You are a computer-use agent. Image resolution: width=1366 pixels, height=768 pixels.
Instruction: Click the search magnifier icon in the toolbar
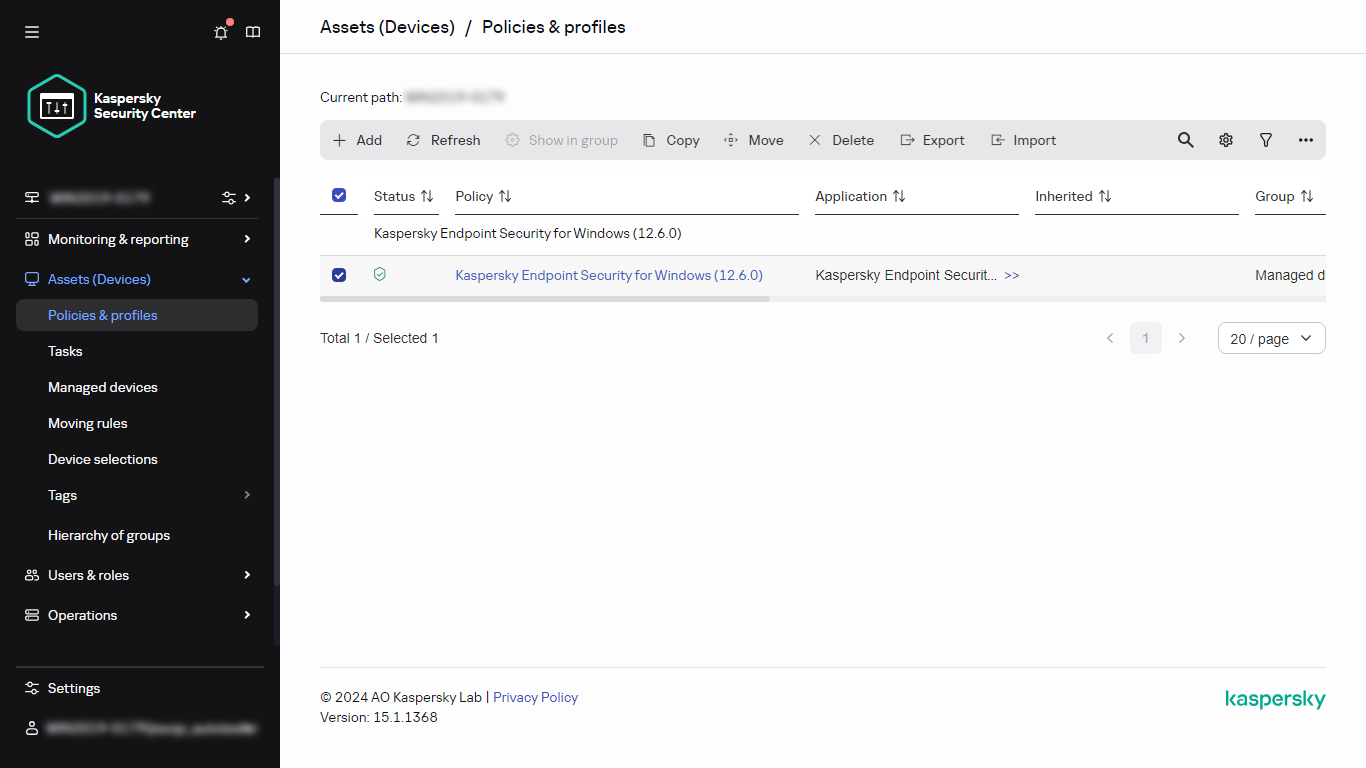[1185, 140]
